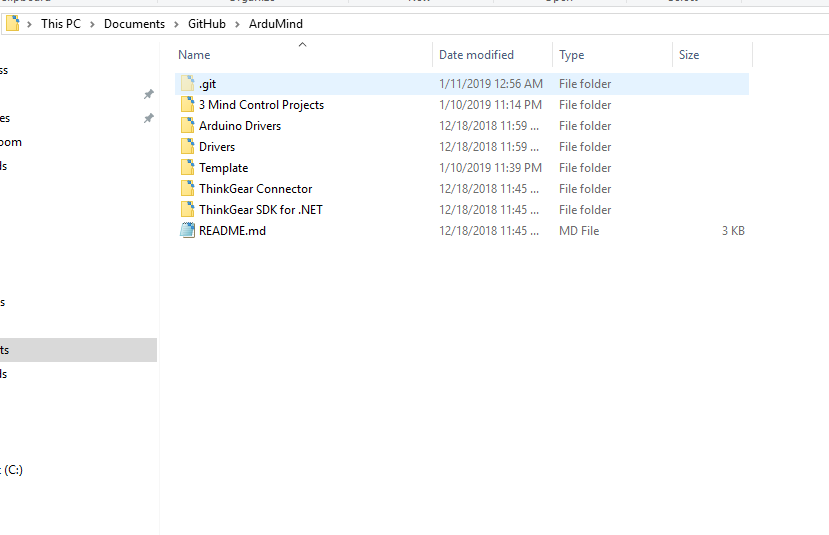Select the Arduino Drivers name

(240, 126)
